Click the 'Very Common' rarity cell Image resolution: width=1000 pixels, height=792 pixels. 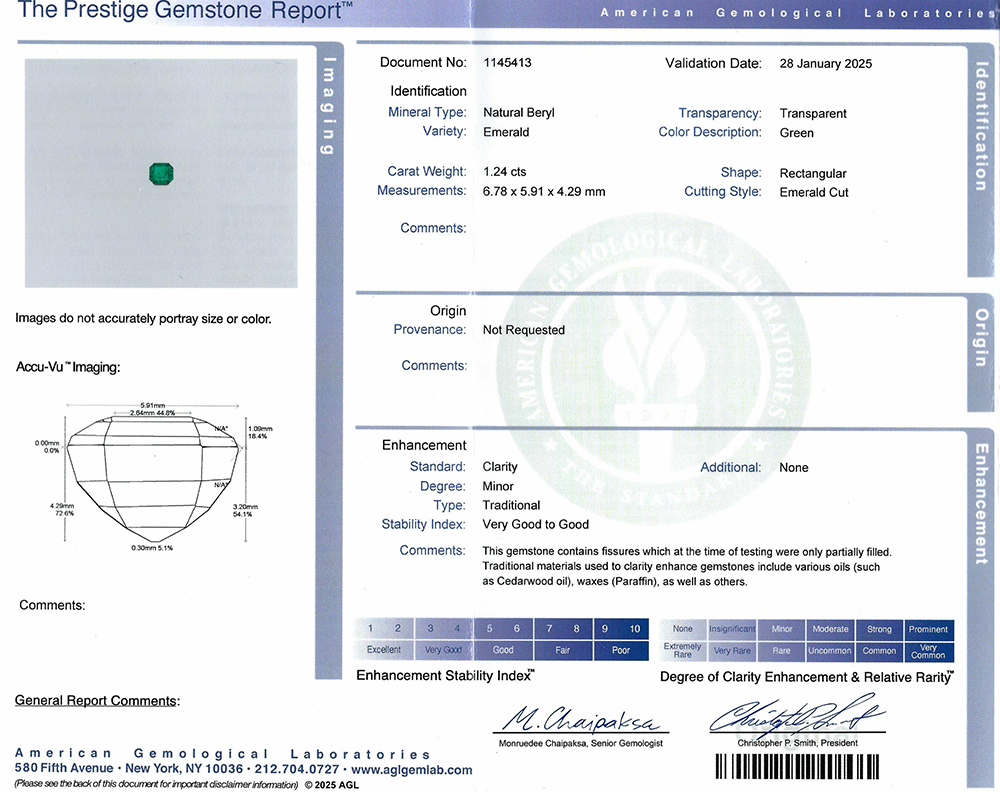click(929, 650)
